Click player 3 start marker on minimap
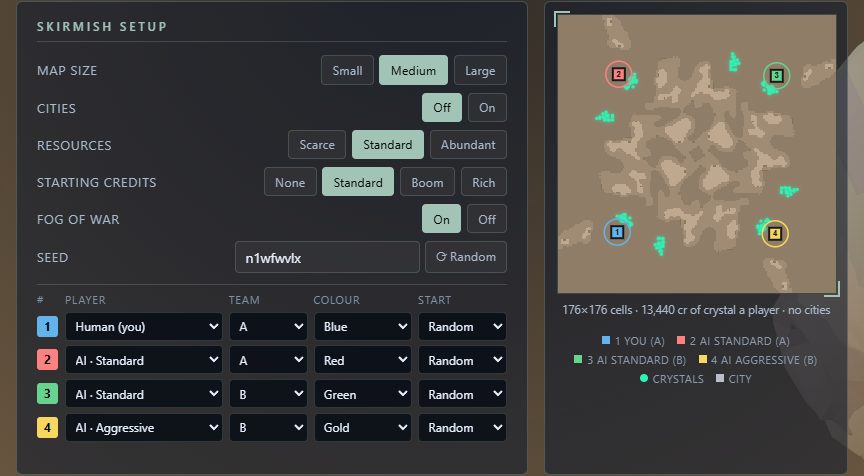Viewport: 864px width, 476px height. point(776,75)
